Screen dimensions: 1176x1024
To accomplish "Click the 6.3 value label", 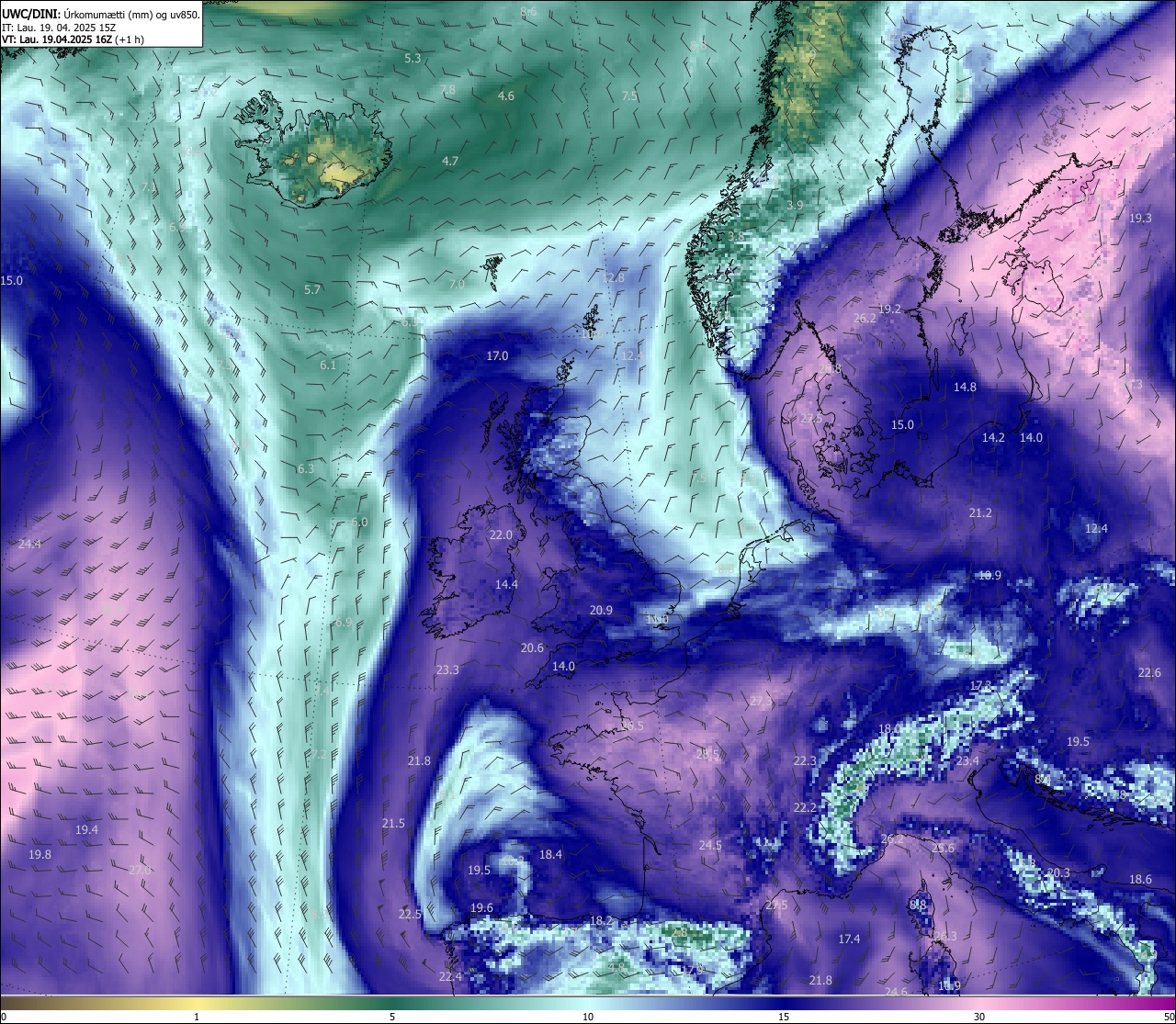I will click(x=306, y=469).
